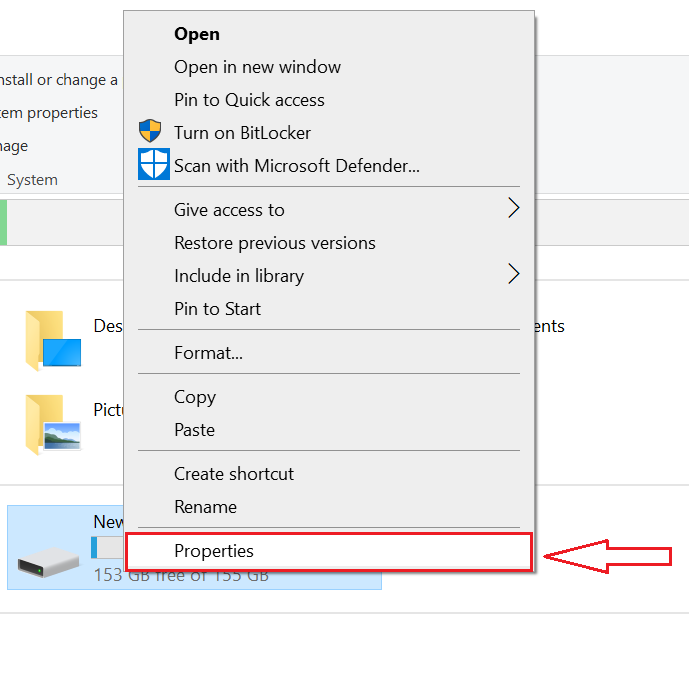Click Uninstall or change a program

pos(58,80)
